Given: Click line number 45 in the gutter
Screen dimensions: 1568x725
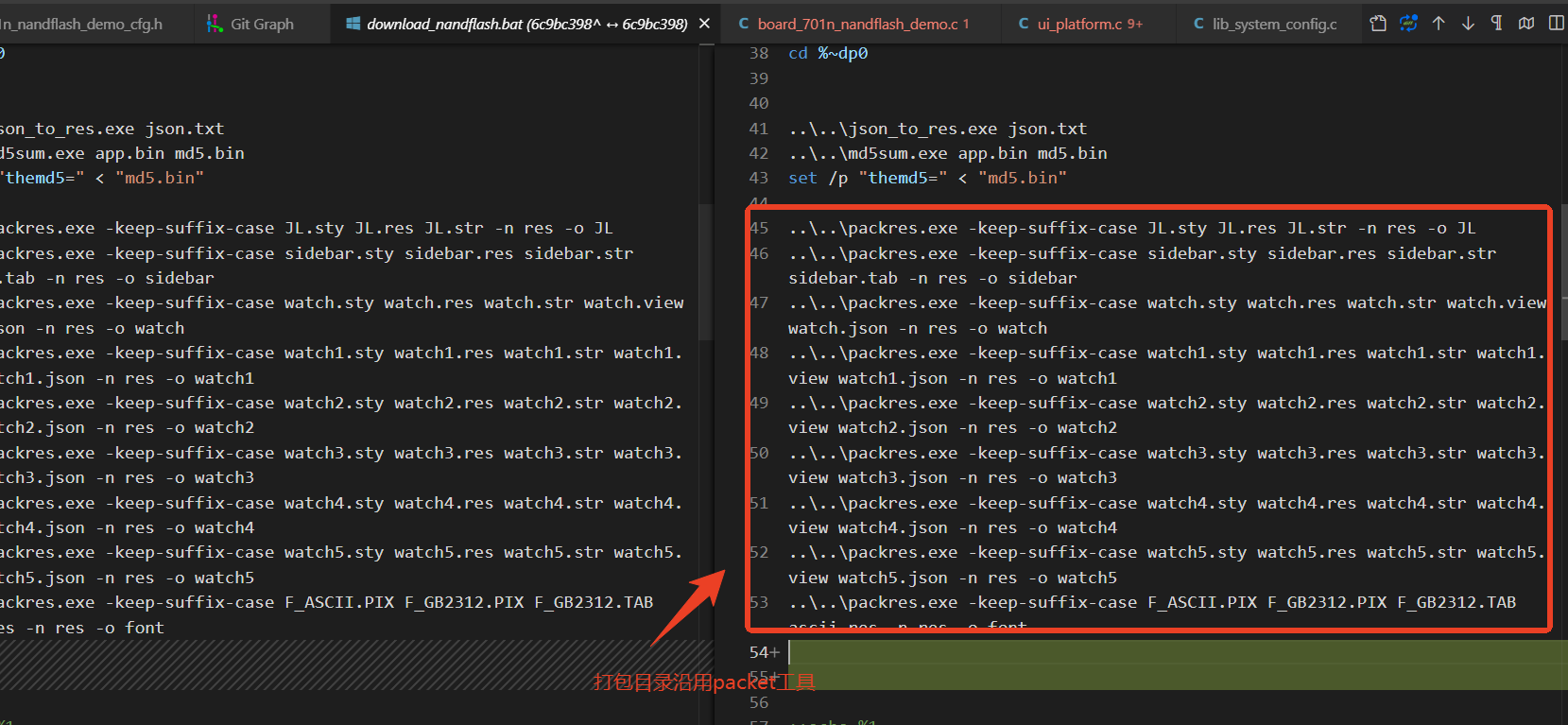Looking at the screenshot, I should coord(759,228).
